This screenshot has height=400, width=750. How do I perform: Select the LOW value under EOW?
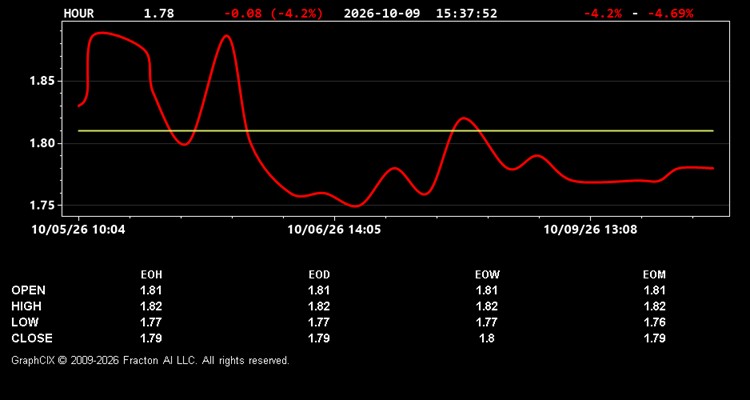(x=487, y=322)
